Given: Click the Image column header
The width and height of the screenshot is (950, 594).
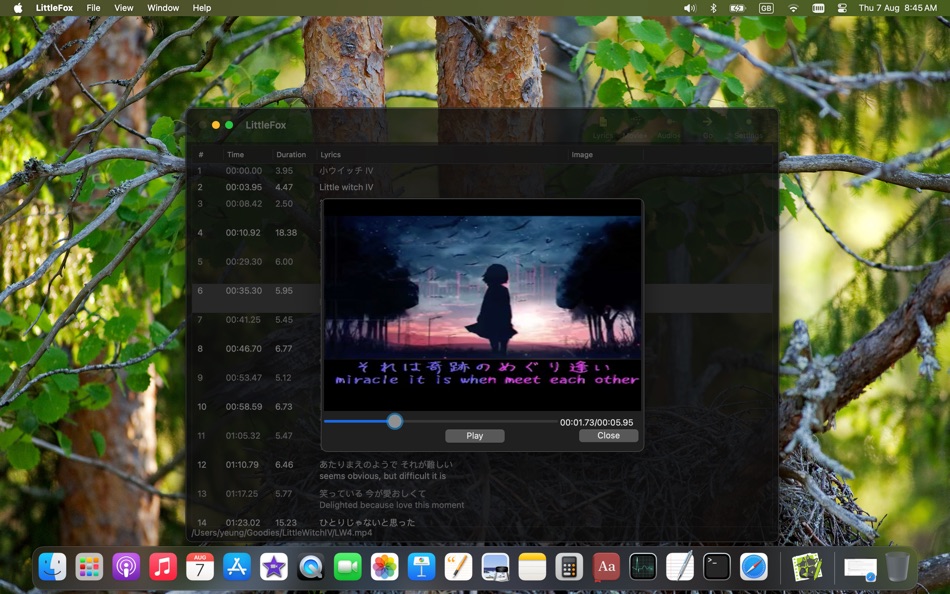Looking at the screenshot, I should click(581, 155).
